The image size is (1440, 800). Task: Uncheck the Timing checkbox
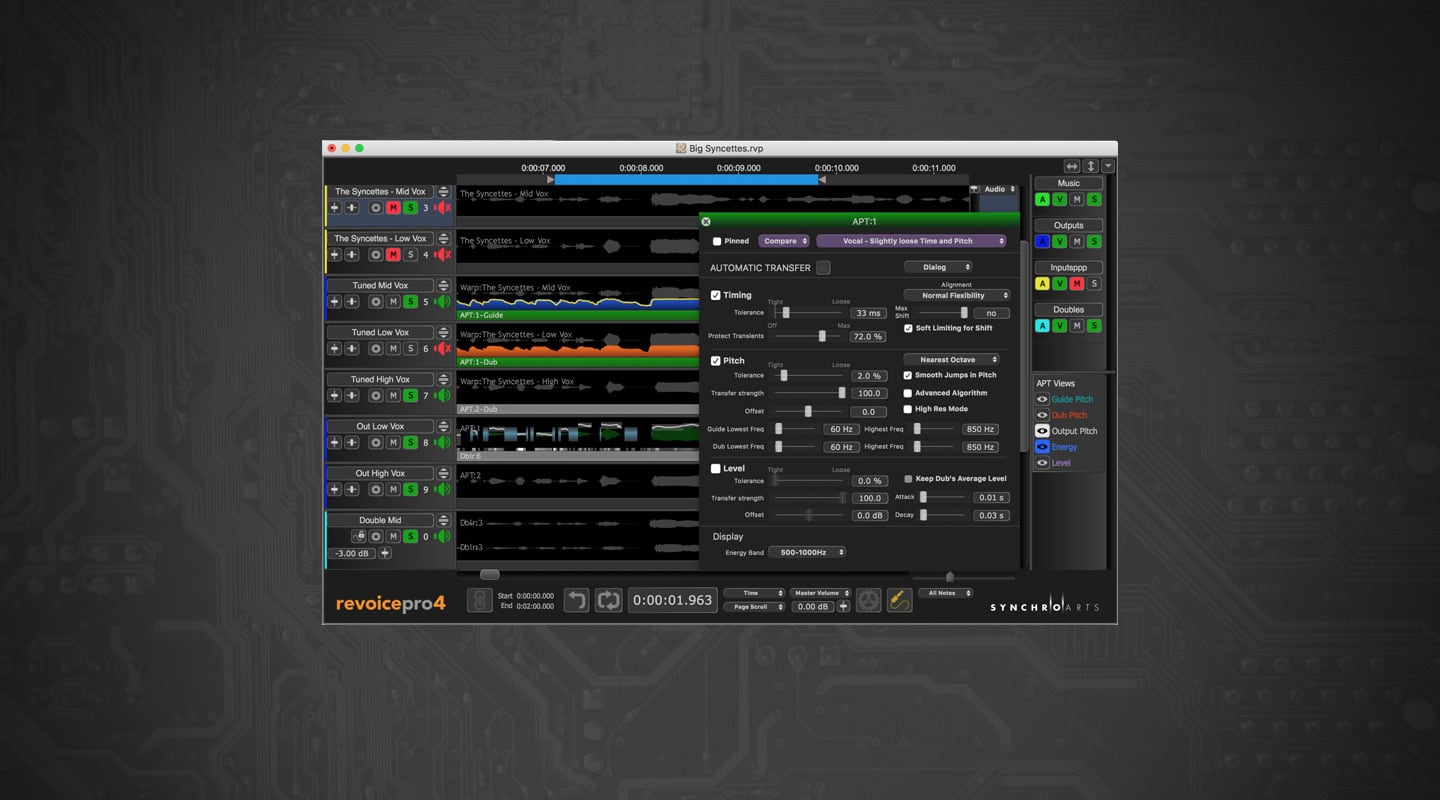[716, 295]
